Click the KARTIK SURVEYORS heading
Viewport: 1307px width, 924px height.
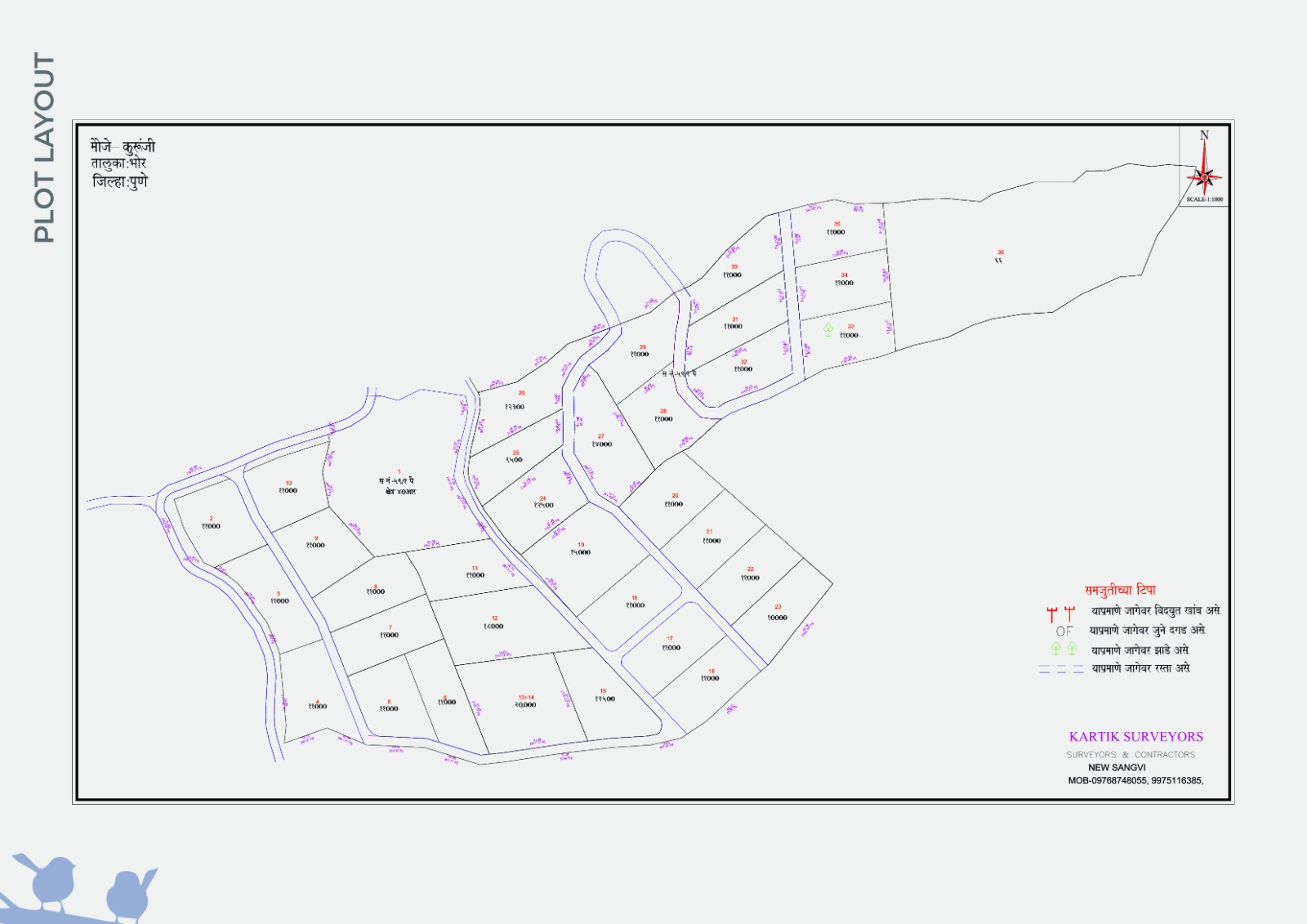click(1135, 737)
